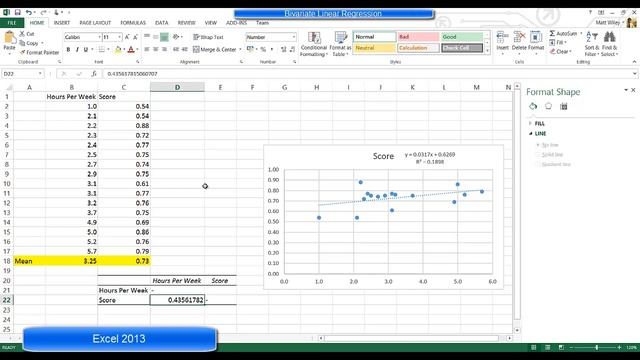This screenshot has width=640, height=360.
Task: Switch to Page Layout view in status bar
Action: [547, 347]
